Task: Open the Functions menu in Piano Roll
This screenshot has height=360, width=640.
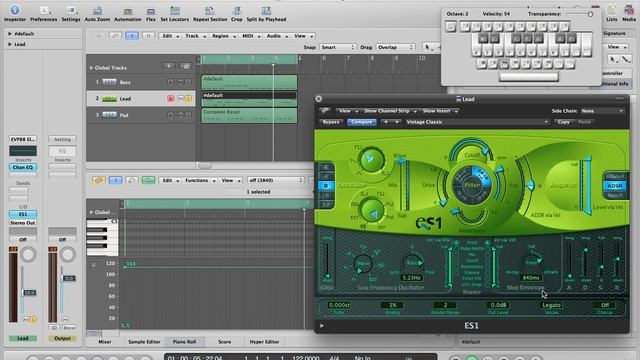Action: 200,180
